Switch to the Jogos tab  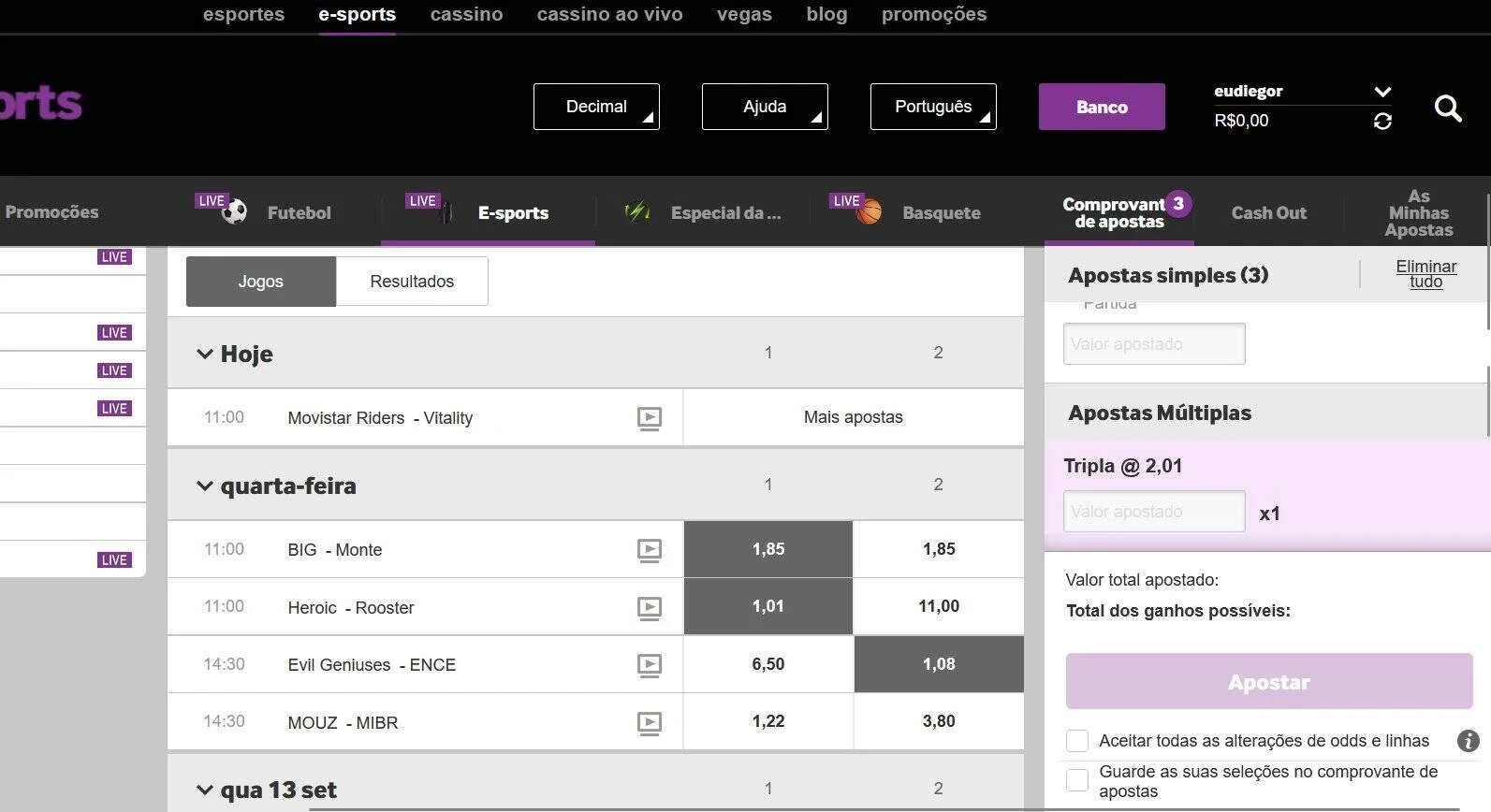[x=260, y=282]
